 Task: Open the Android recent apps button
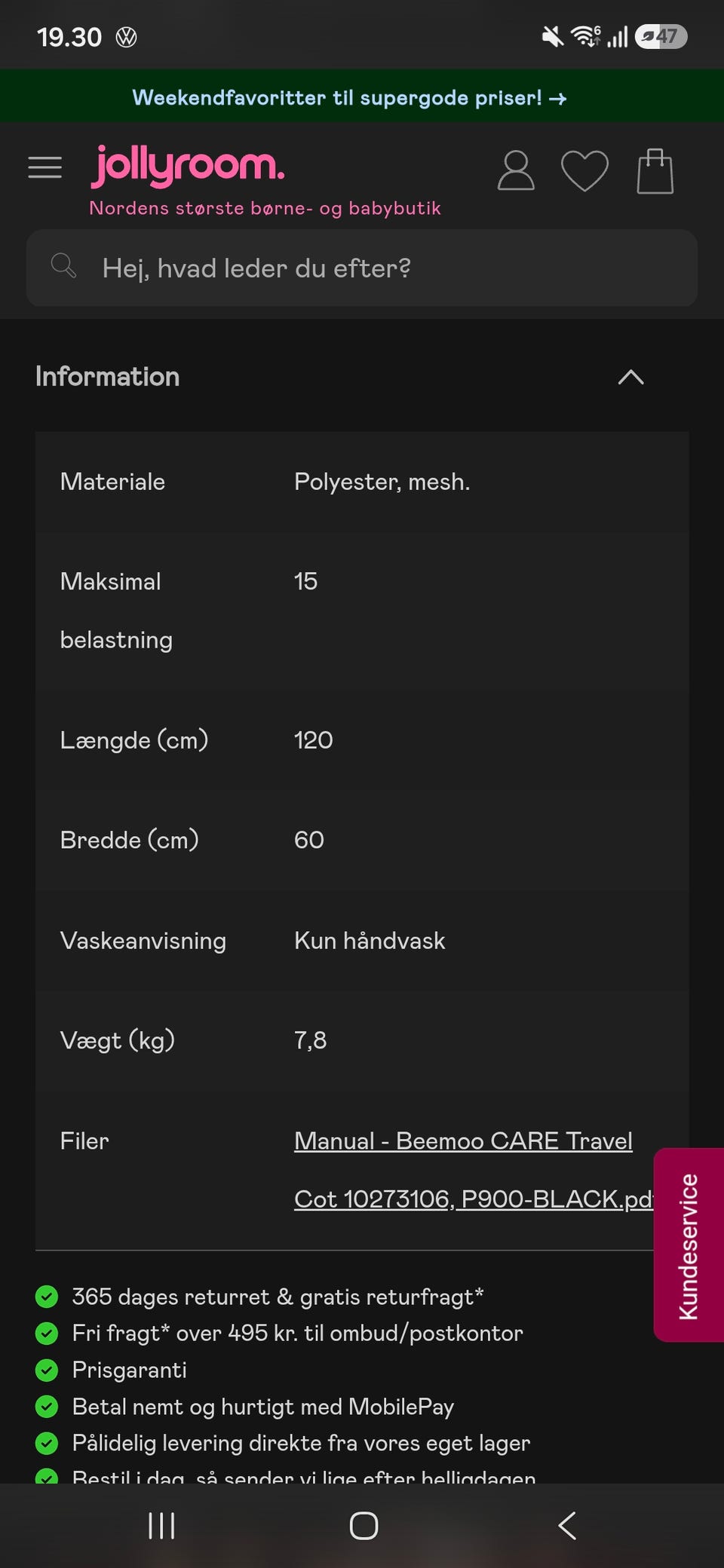[161, 1526]
